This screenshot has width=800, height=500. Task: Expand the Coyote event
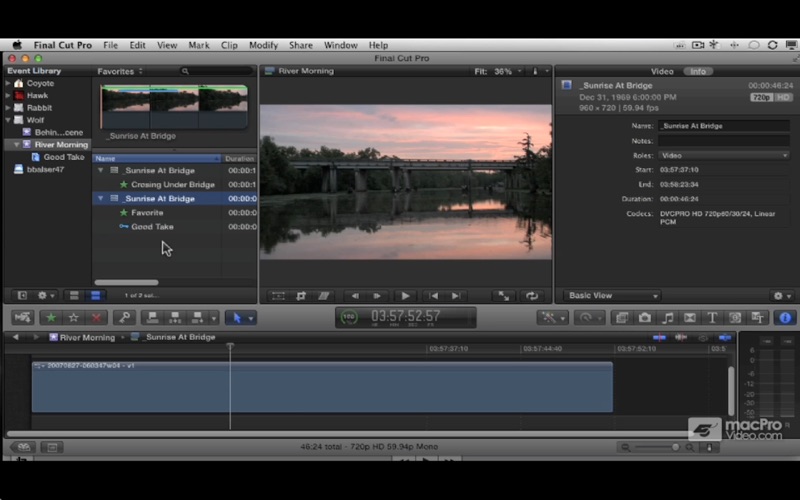point(8,83)
